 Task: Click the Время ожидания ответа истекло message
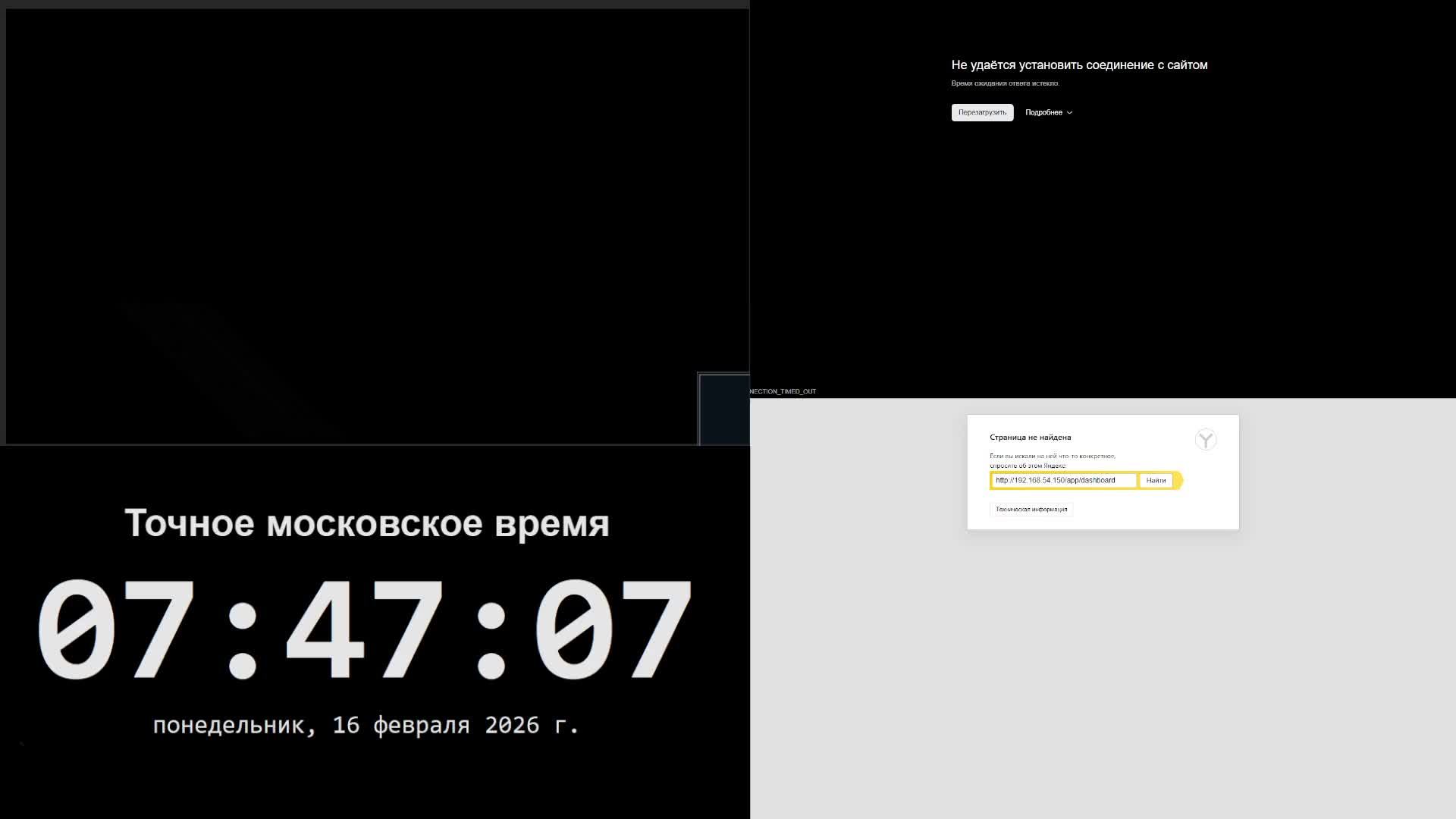[1005, 83]
